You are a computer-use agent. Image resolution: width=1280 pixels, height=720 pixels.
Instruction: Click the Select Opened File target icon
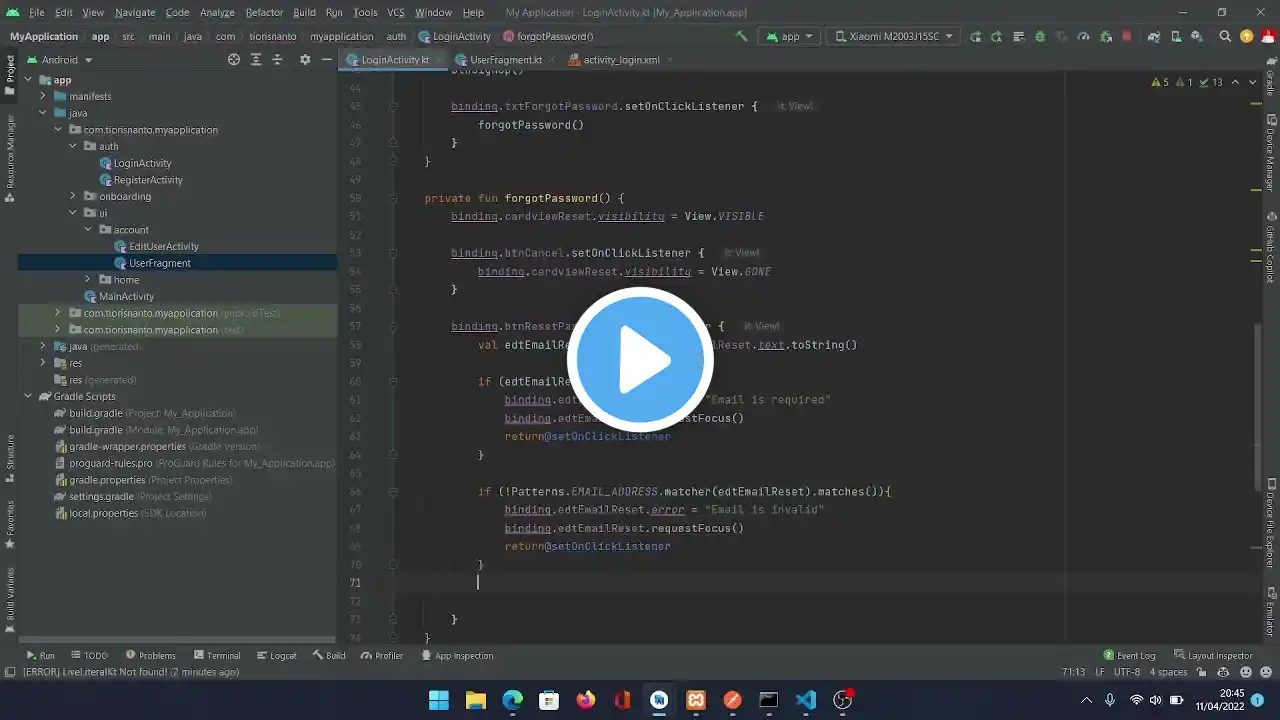pyautogui.click(x=234, y=60)
